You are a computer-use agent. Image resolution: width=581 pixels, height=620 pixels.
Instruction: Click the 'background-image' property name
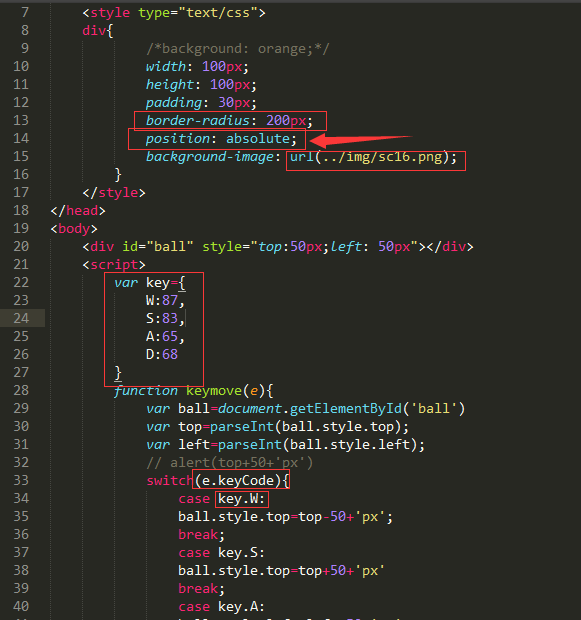(210, 157)
